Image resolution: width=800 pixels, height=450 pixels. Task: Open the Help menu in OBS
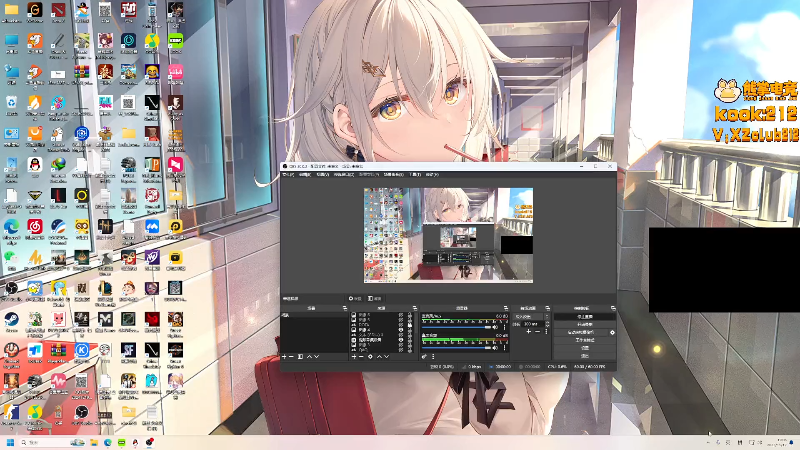coord(432,174)
